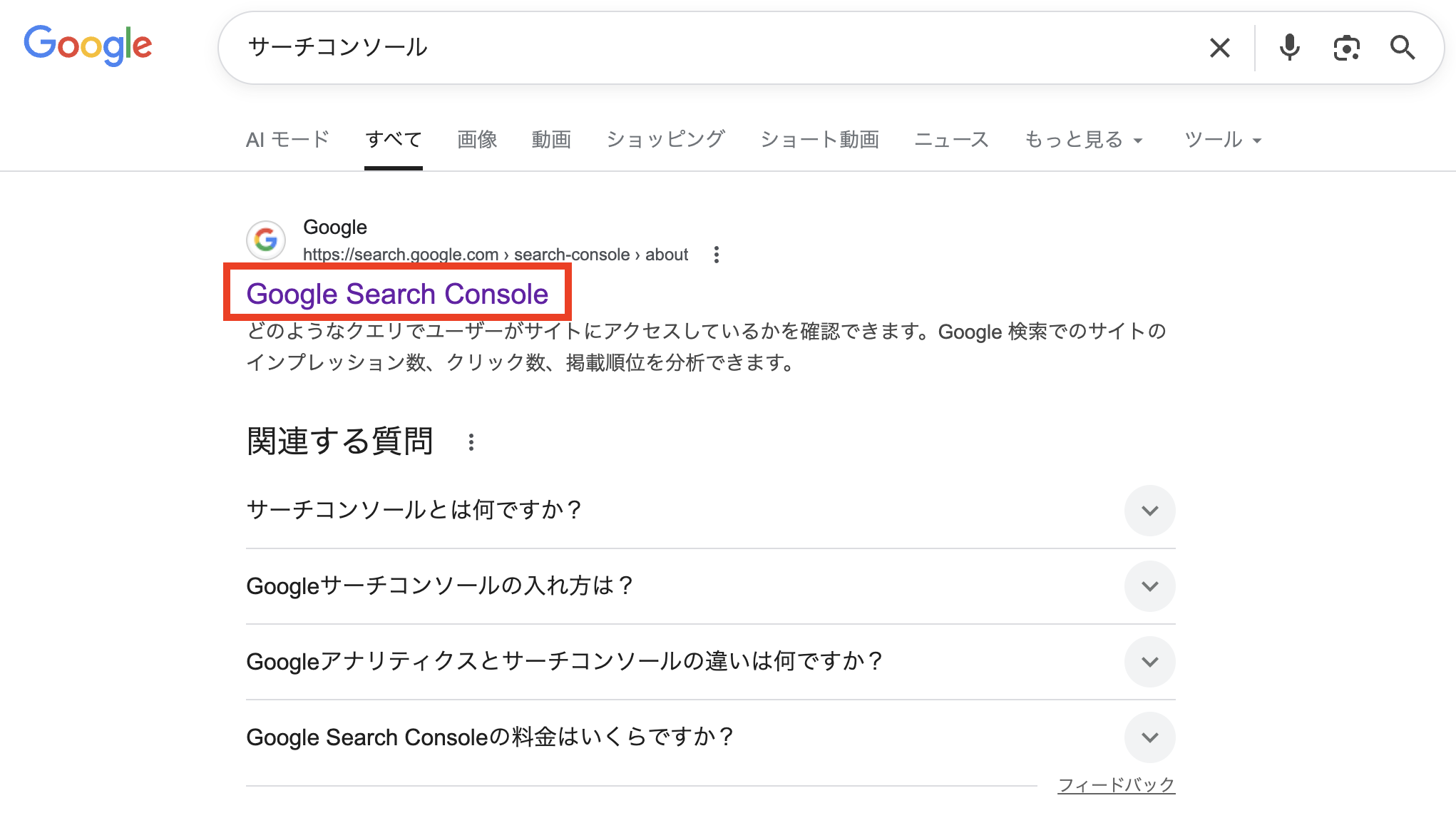Expand the Googleアナリティクス difference question
This screenshot has width=1456, height=818.
[1149, 662]
